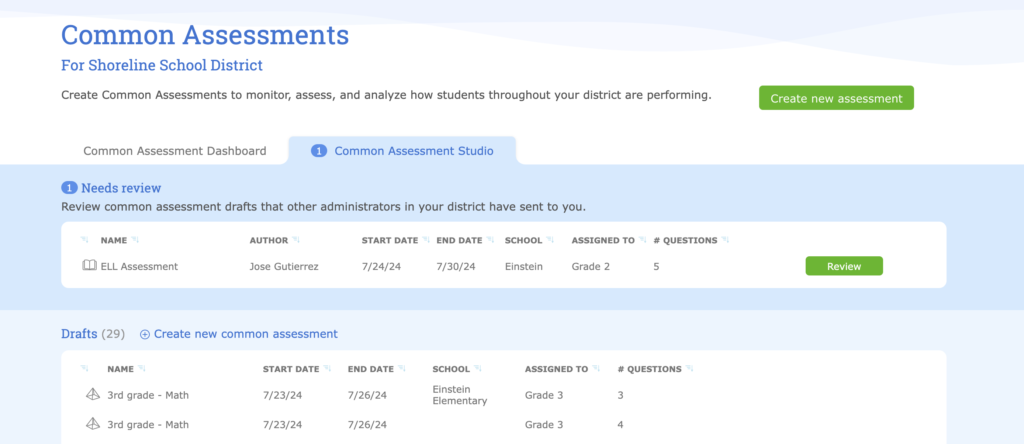Open Create new common assessment link
This screenshot has width=1024, height=444.
coord(245,334)
